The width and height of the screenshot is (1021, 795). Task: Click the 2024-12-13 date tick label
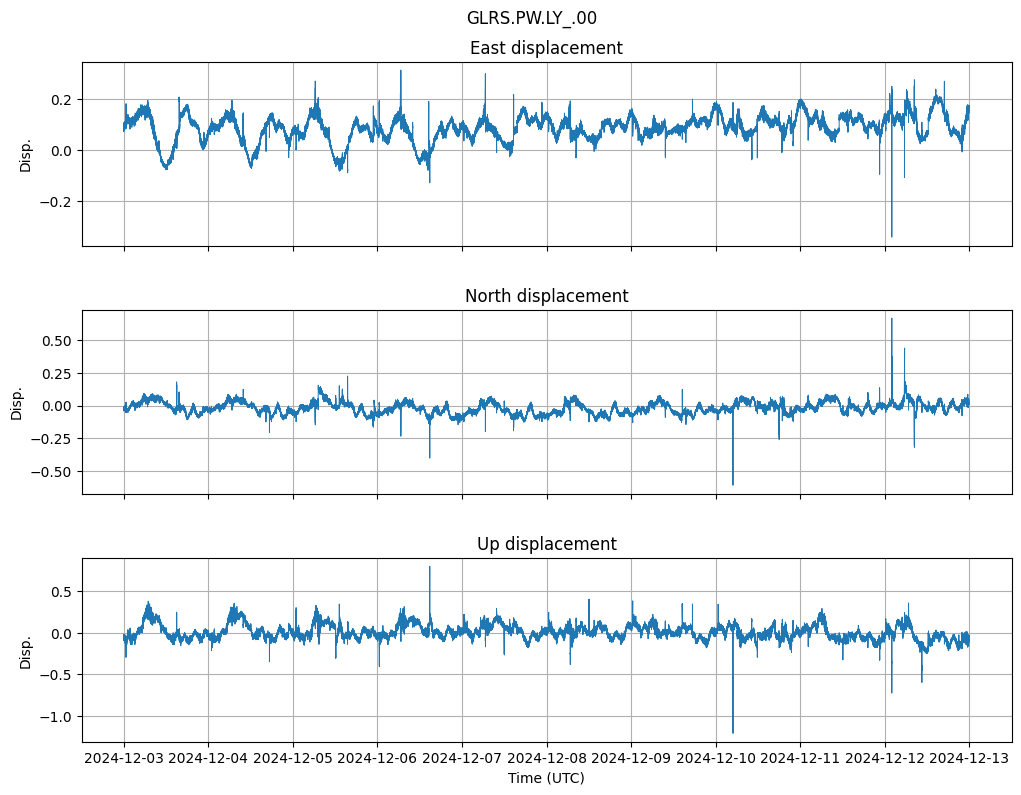point(968,759)
